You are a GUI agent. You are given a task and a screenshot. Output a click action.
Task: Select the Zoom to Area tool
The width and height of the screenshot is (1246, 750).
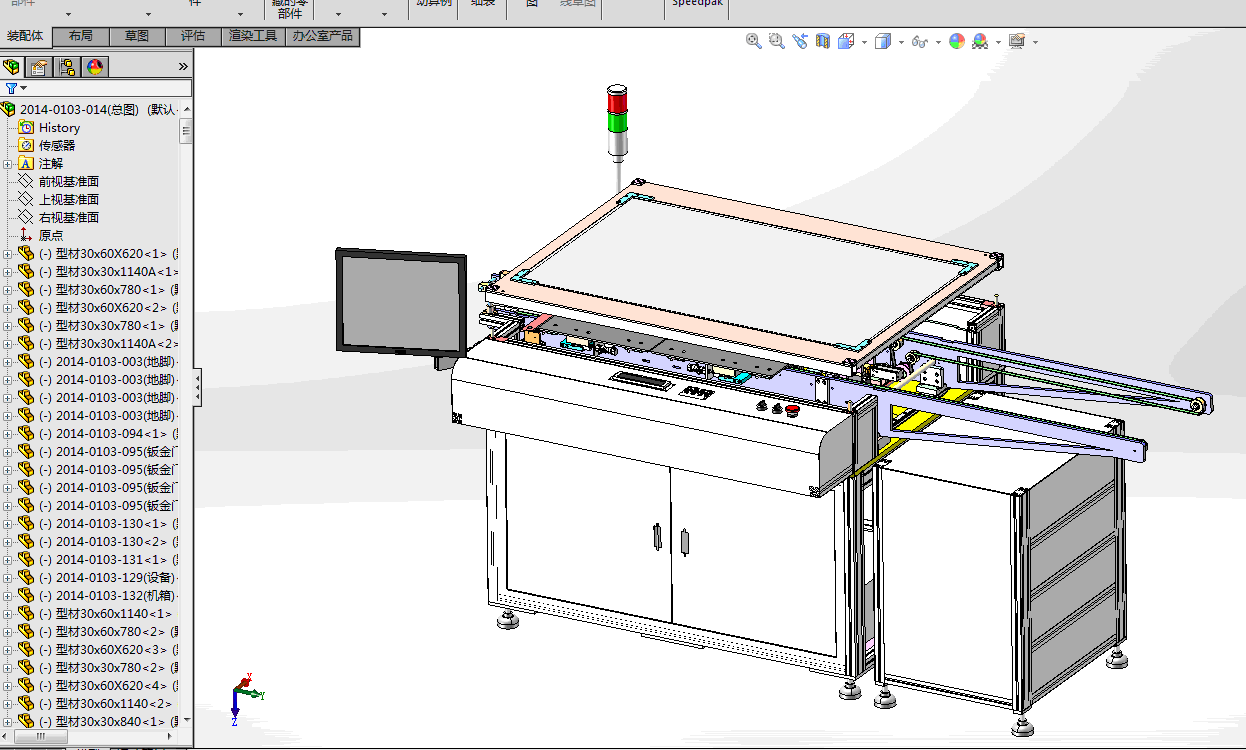(777, 41)
